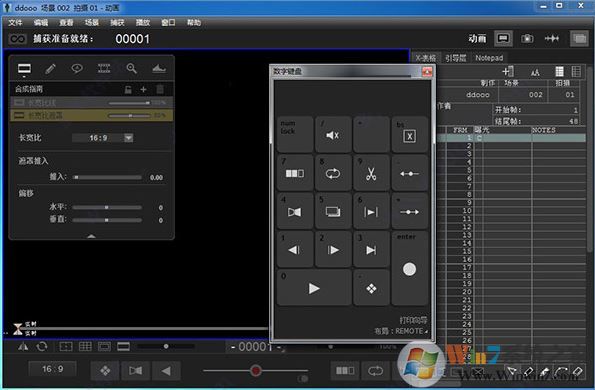Adjust the 水平 offset slider
This screenshot has width=595, height=390.
107,208
